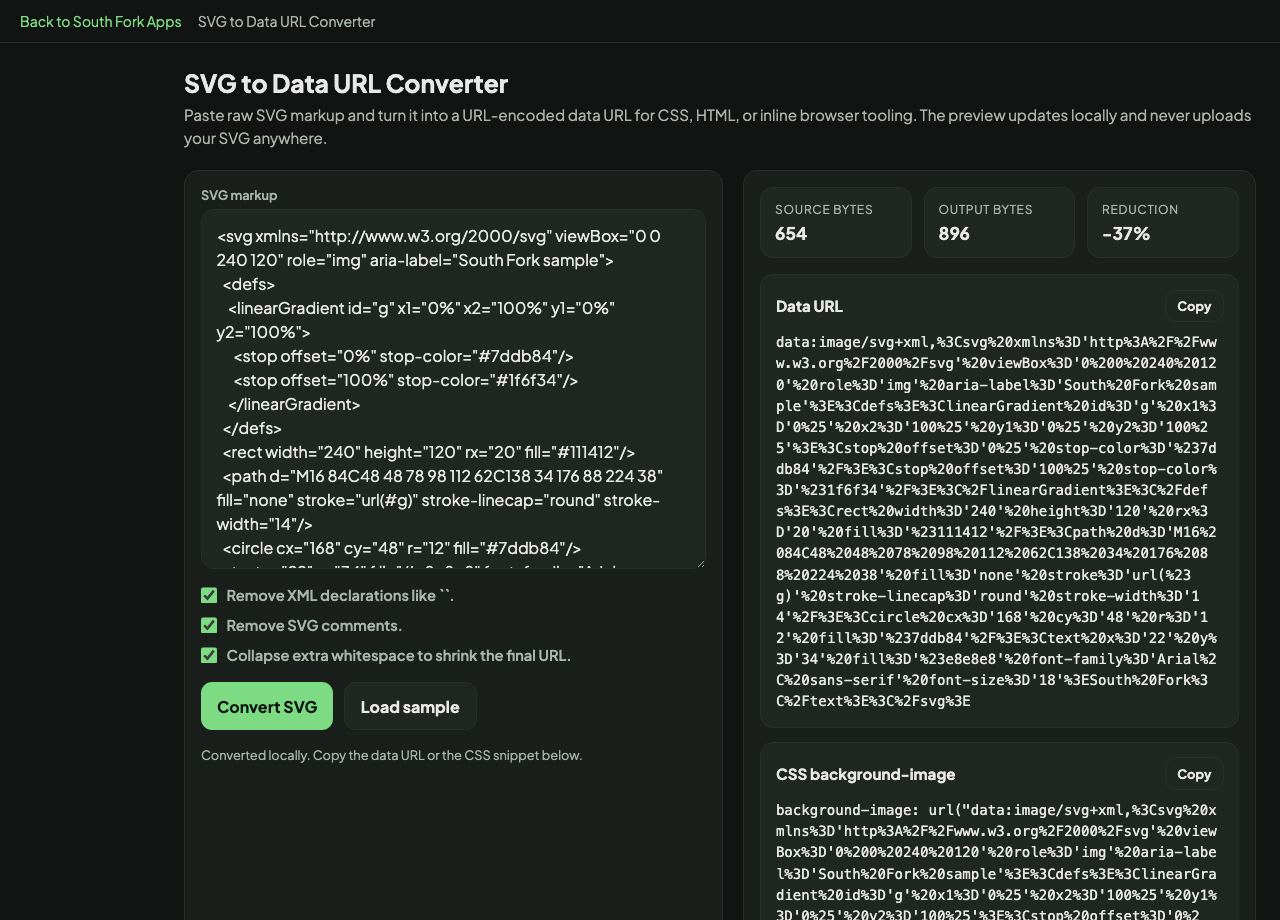Image resolution: width=1280 pixels, height=920 pixels.
Task: Click the Output Bytes 896 stat card
Action: point(999,222)
